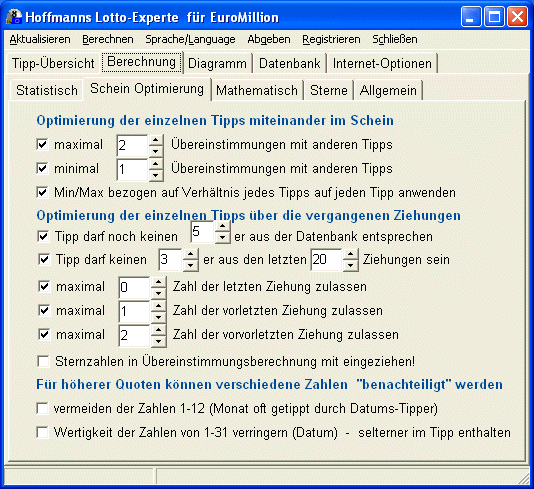
Task: Enable Wertigkeit der Zahlen 1-31 verringern
Action: pos(42,432)
